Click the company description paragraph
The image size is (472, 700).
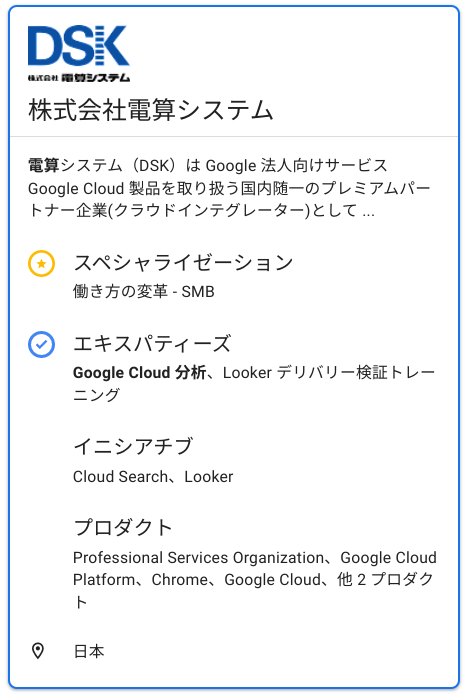[229, 188]
